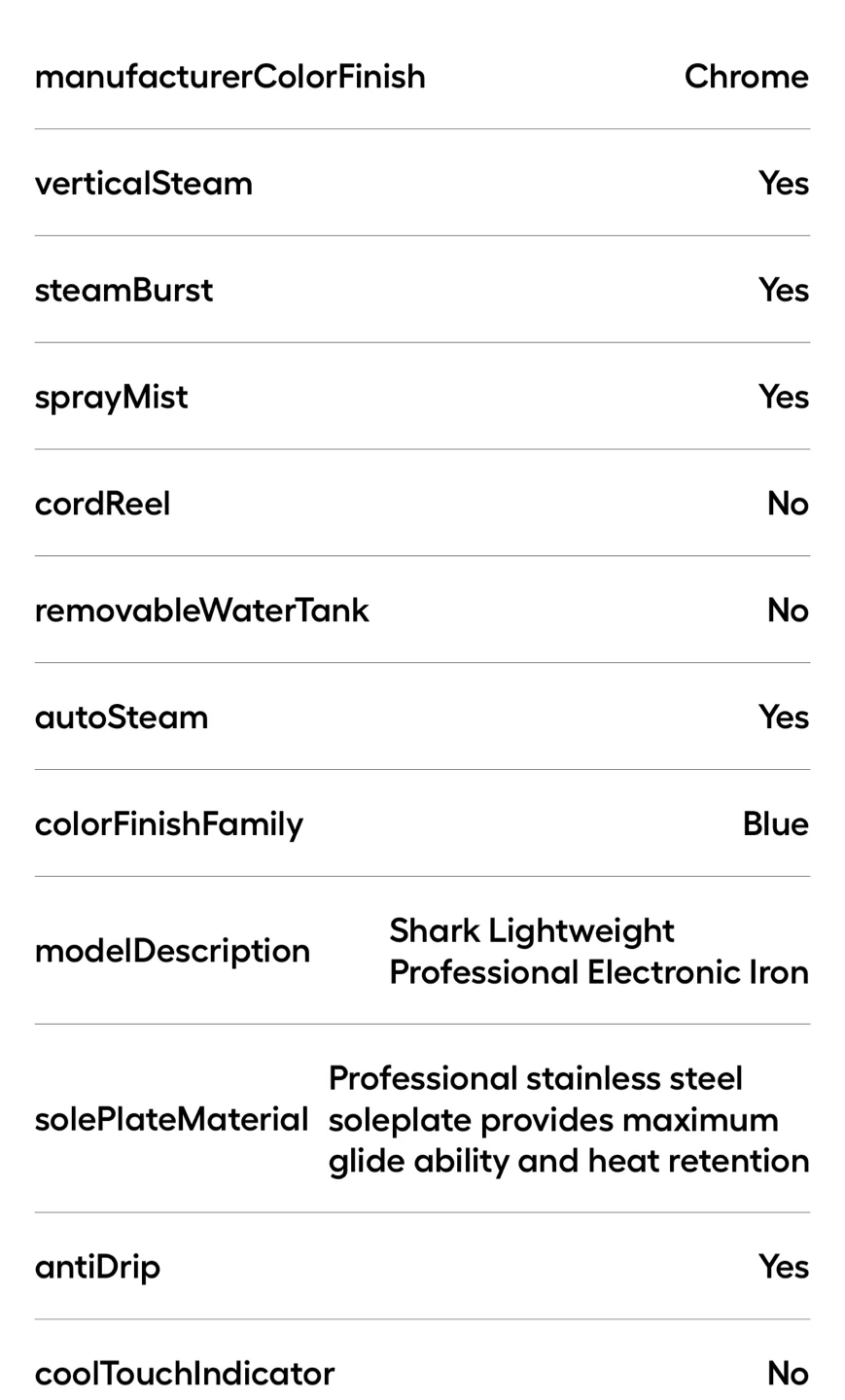Click the removableWaterTank label
The width and height of the screenshot is (845, 1400).
202,612
